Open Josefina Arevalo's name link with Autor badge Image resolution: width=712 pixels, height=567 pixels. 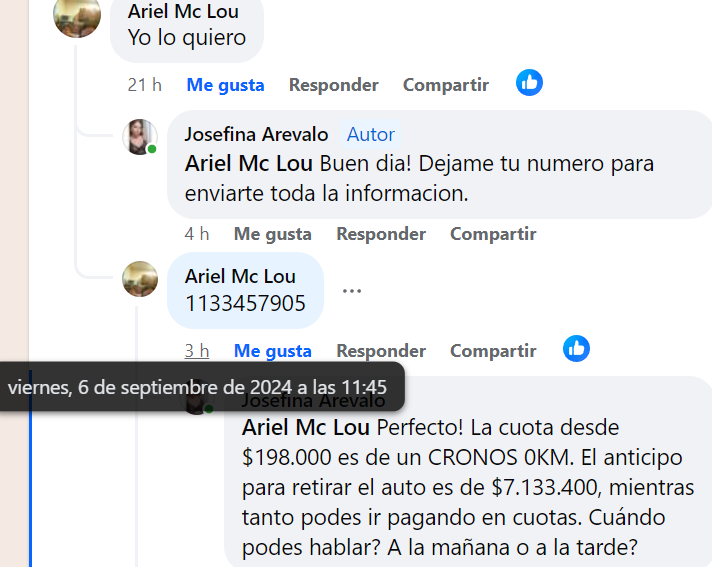pyautogui.click(x=256, y=134)
